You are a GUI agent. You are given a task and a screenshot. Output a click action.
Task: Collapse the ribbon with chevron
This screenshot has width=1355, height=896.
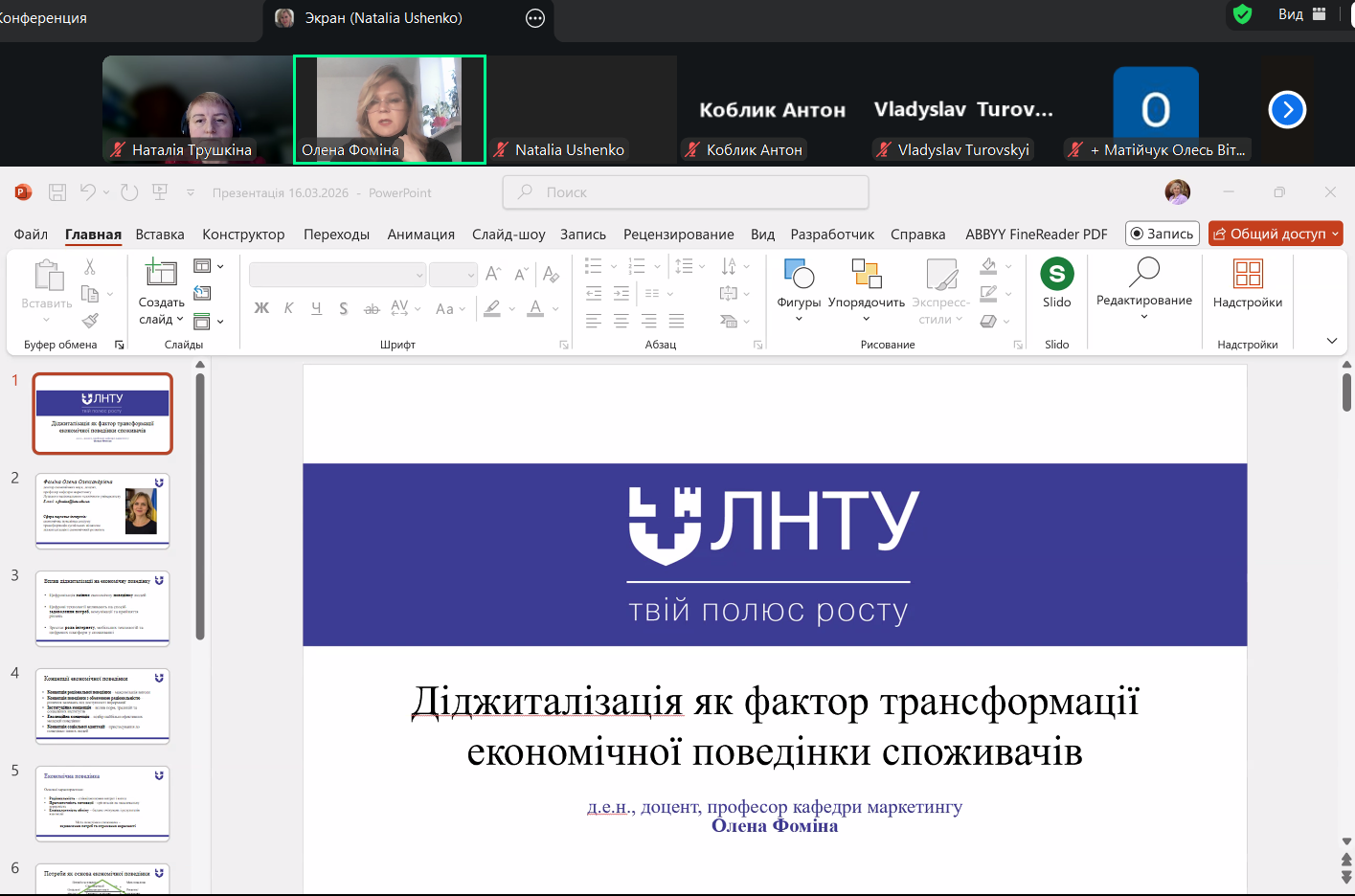[1331, 341]
